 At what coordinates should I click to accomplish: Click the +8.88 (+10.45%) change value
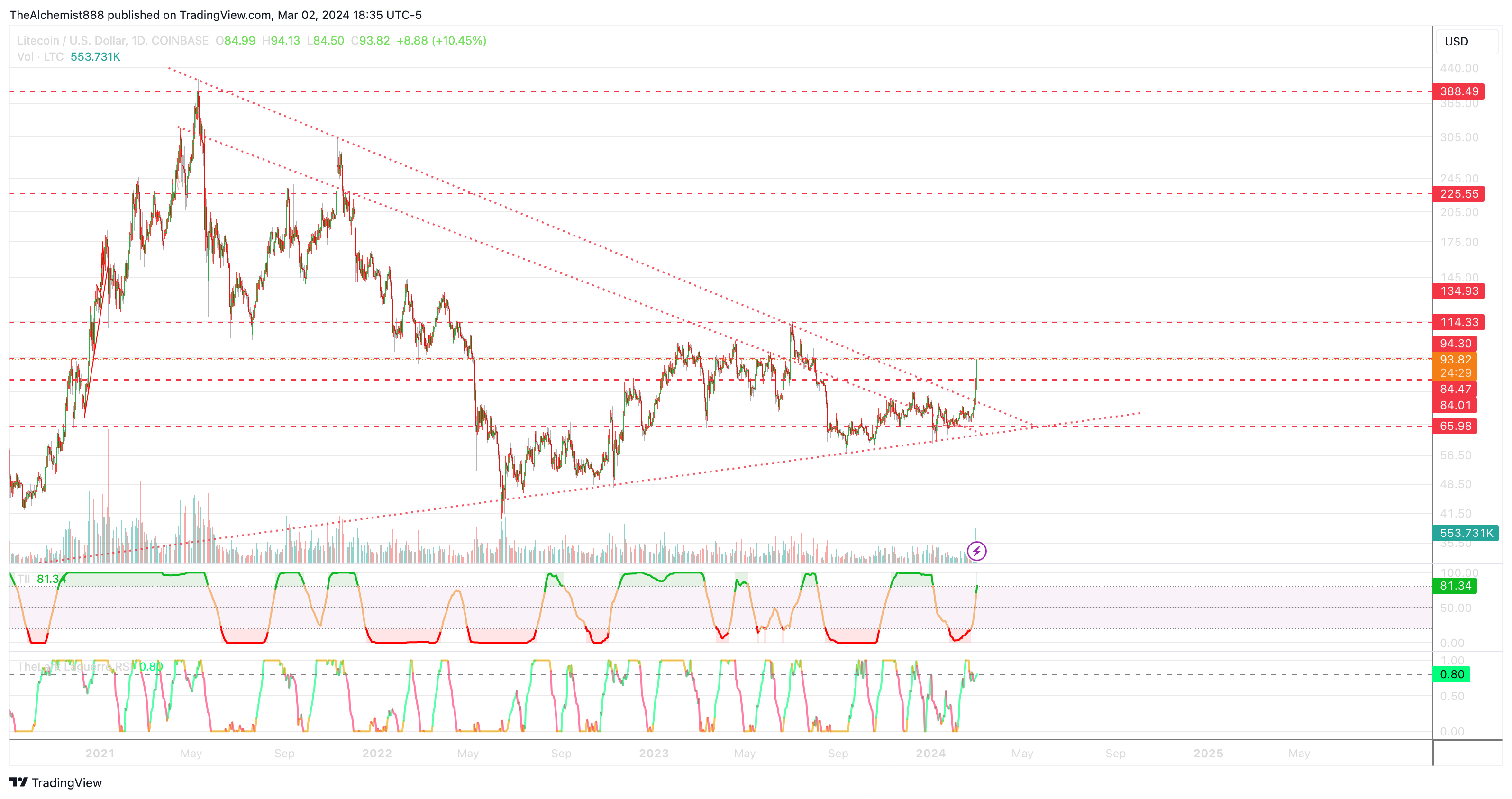[441, 40]
